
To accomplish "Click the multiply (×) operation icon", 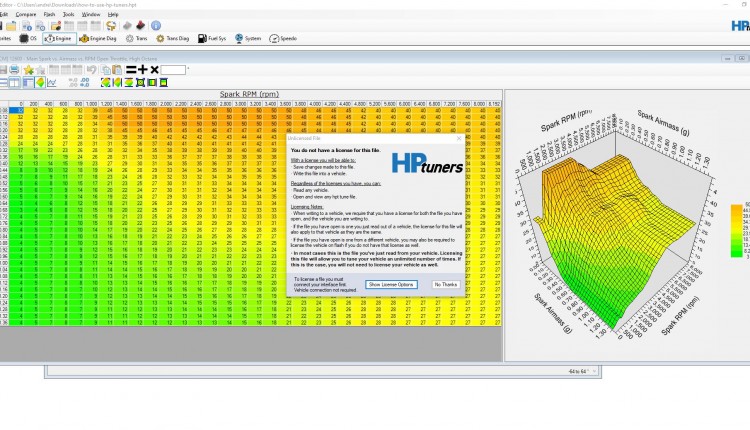I will (x=154, y=69).
